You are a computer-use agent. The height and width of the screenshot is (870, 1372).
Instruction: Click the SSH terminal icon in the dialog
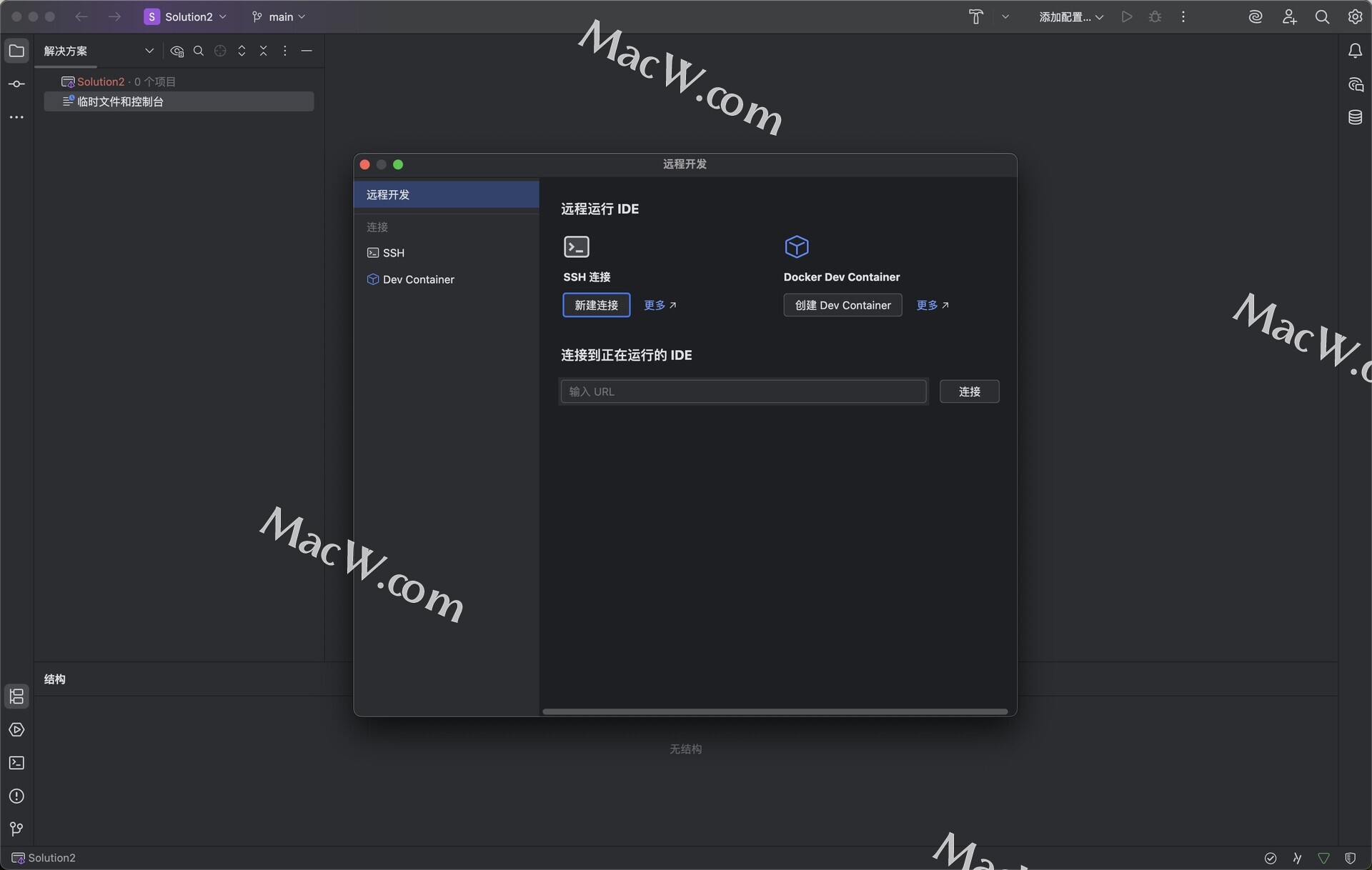click(577, 247)
